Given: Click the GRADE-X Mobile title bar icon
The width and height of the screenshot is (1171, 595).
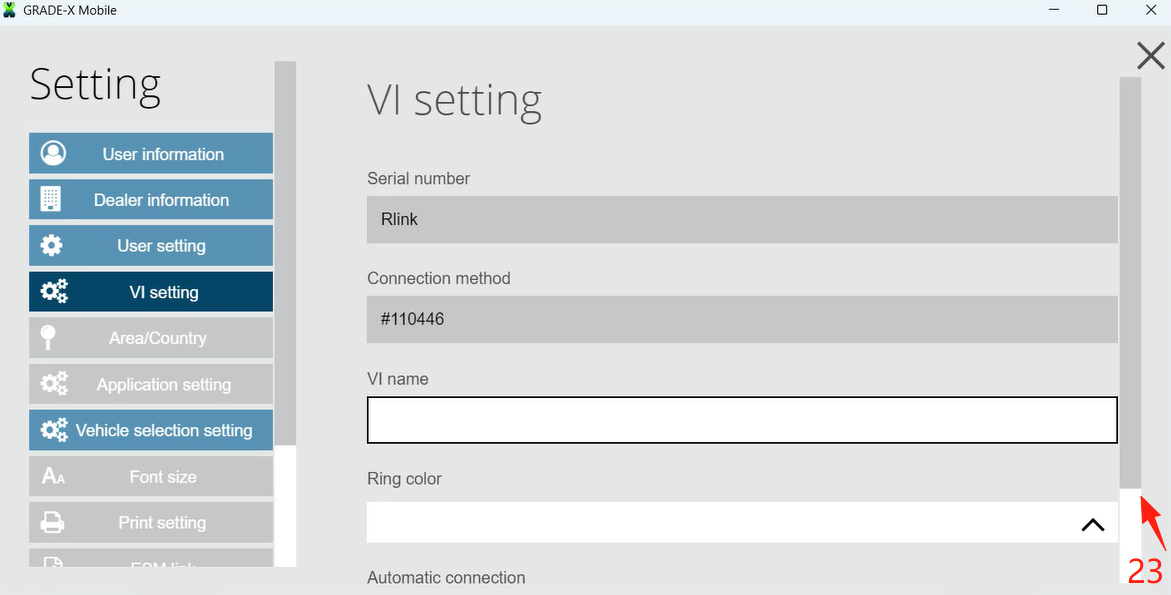Looking at the screenshot, I should pos(10,10).
